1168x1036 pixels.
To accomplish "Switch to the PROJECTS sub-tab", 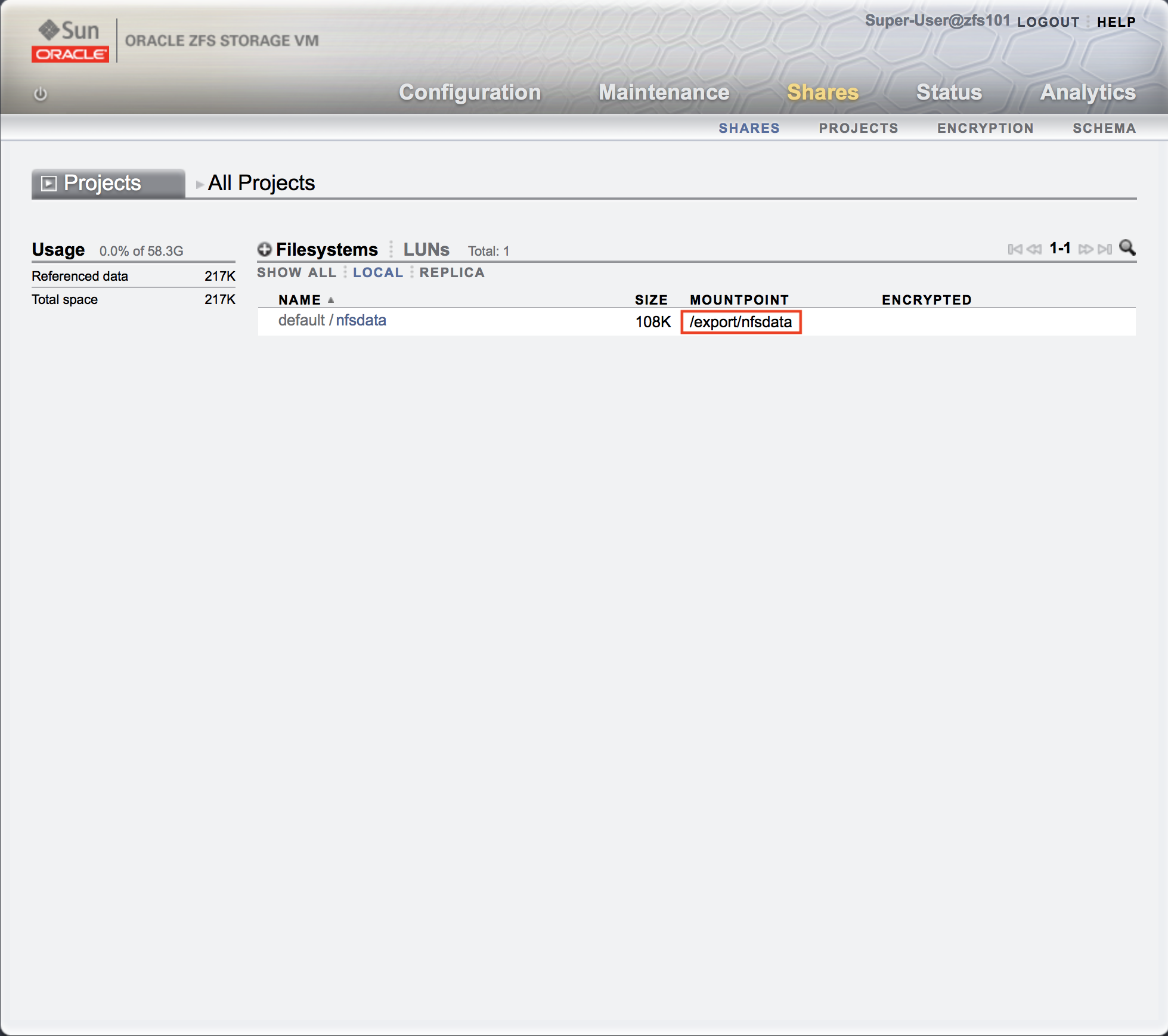I will click(x=859, y=128).
